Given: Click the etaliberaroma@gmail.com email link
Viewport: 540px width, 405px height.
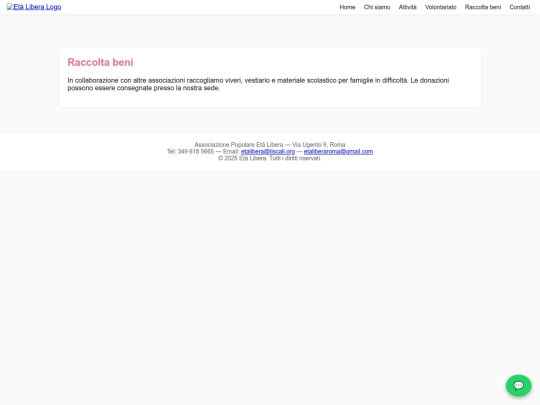Looking at the screenshot, I should coord(338,152).
